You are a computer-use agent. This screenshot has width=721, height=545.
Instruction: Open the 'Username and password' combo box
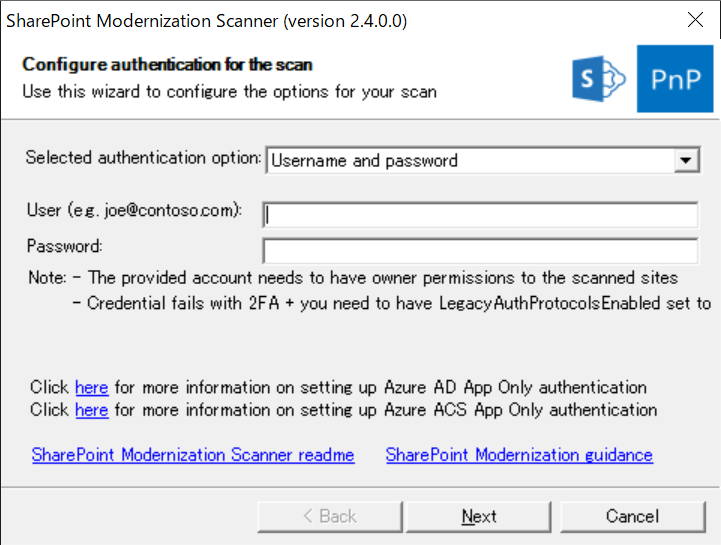pyautogui.click(x=470, y=160)
